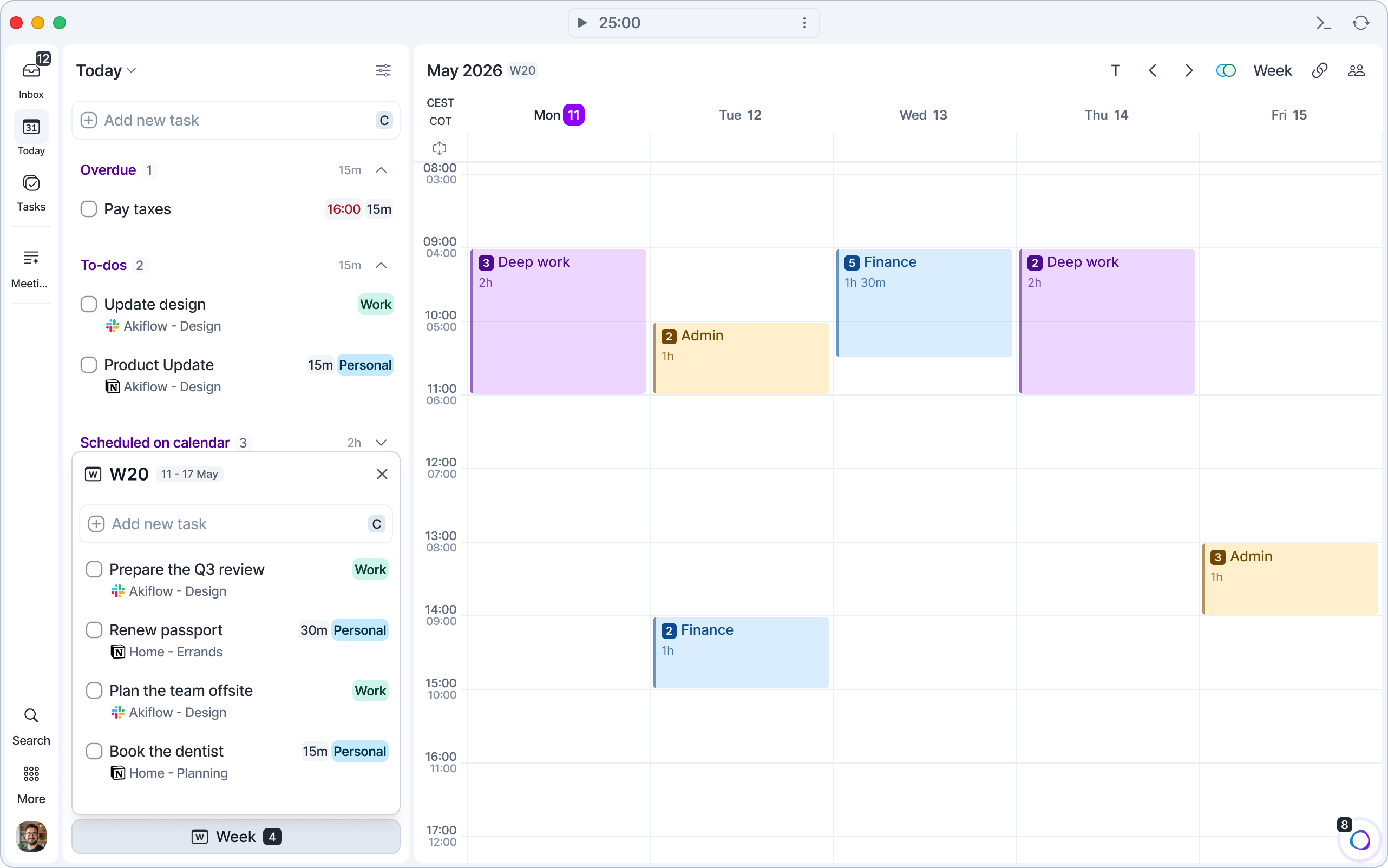Change the Week calendar view

(x=1272, y=70)
